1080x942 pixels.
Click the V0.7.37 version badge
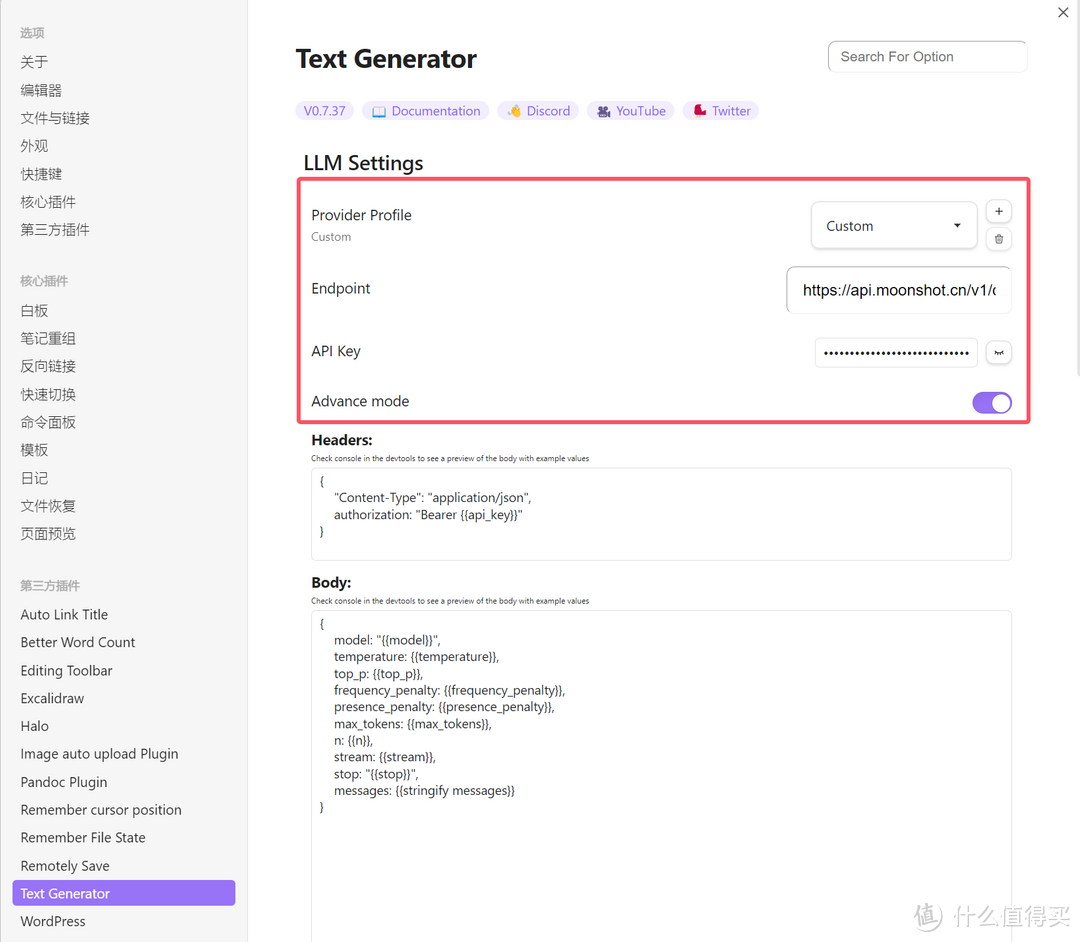coord(324,111)
